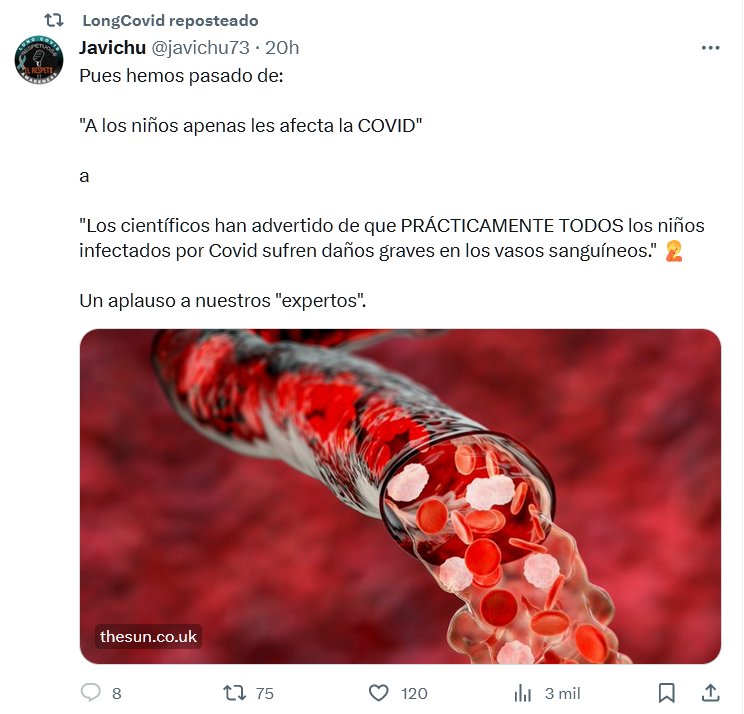Open the LongCovid reposteado link
Image resolution: width=744 pixels, height=714 pixels.
[170, 20]
